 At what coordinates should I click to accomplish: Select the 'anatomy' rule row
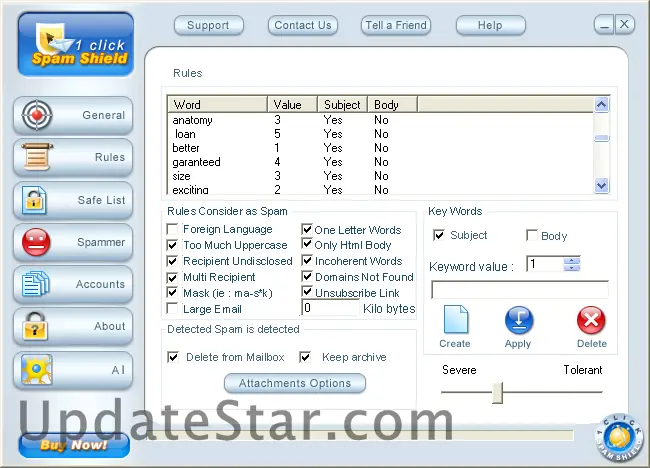tap(381, 120)
